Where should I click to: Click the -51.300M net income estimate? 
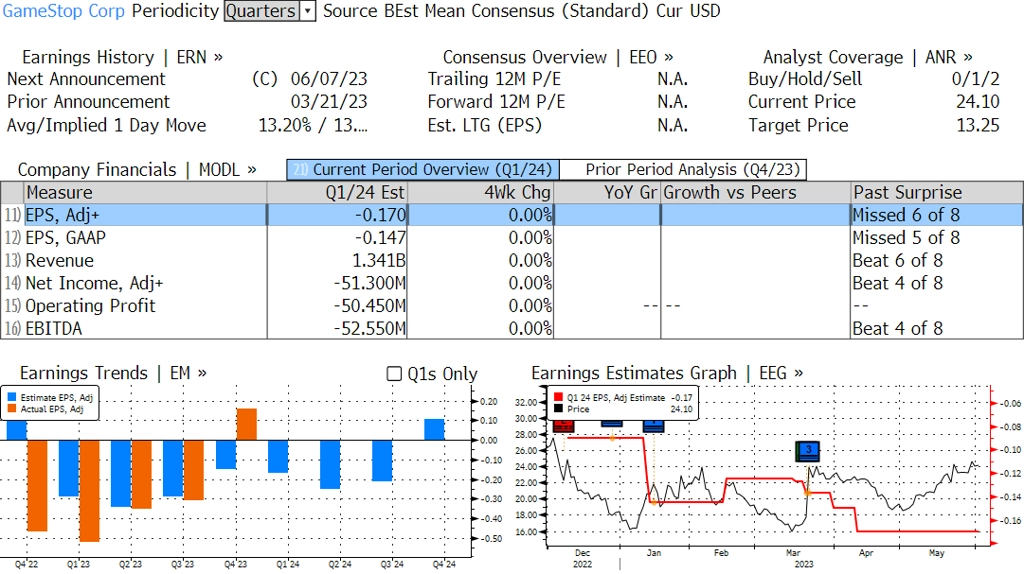[370, 283]
